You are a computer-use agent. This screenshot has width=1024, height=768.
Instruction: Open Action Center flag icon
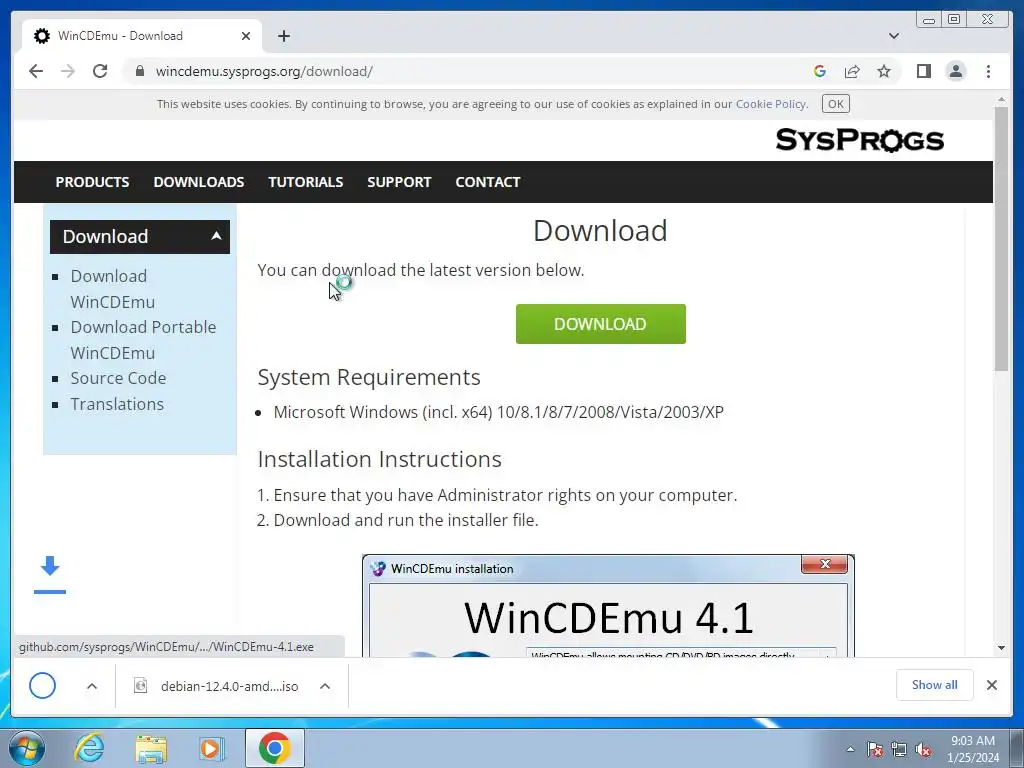pyautogui.click(x=874, y=749)
